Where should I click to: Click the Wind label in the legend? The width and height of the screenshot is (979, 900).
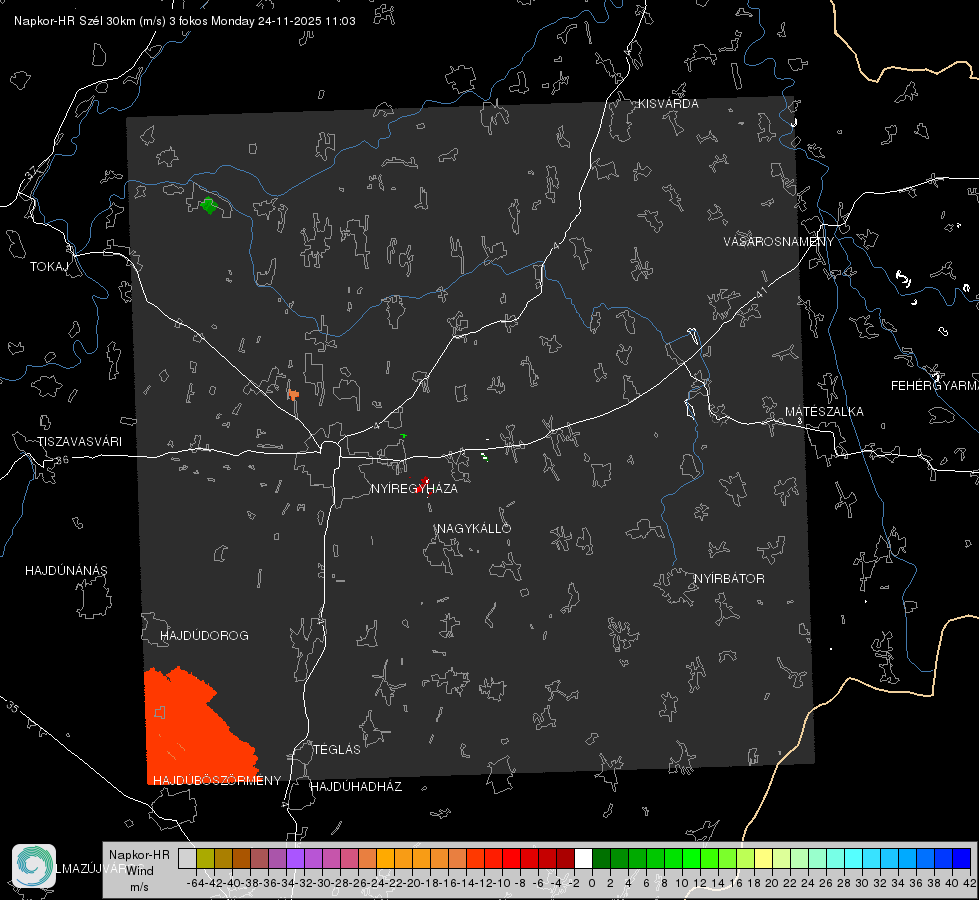[x=140, y=871]
